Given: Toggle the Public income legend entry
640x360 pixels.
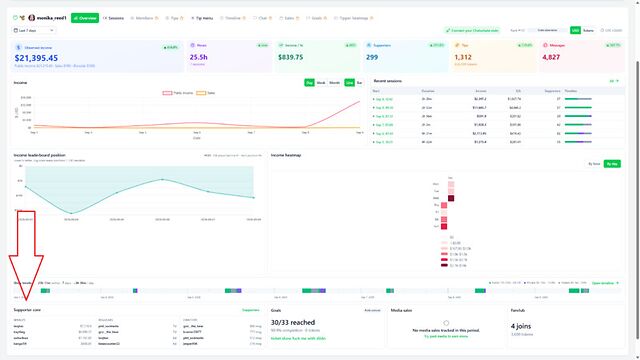Looking at the screenshot, I should tap(178, 93).
